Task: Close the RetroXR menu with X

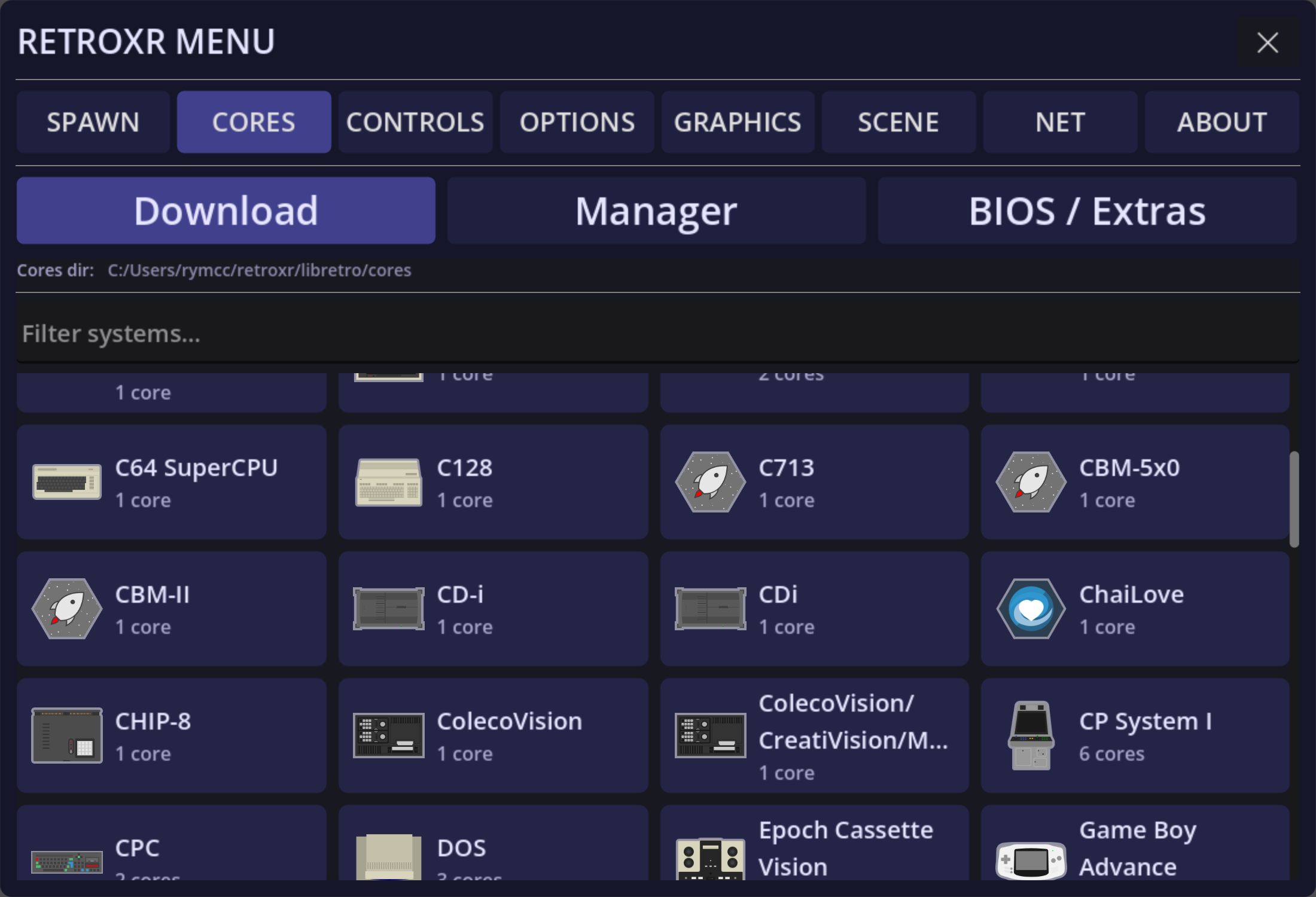Action: 1268,42
